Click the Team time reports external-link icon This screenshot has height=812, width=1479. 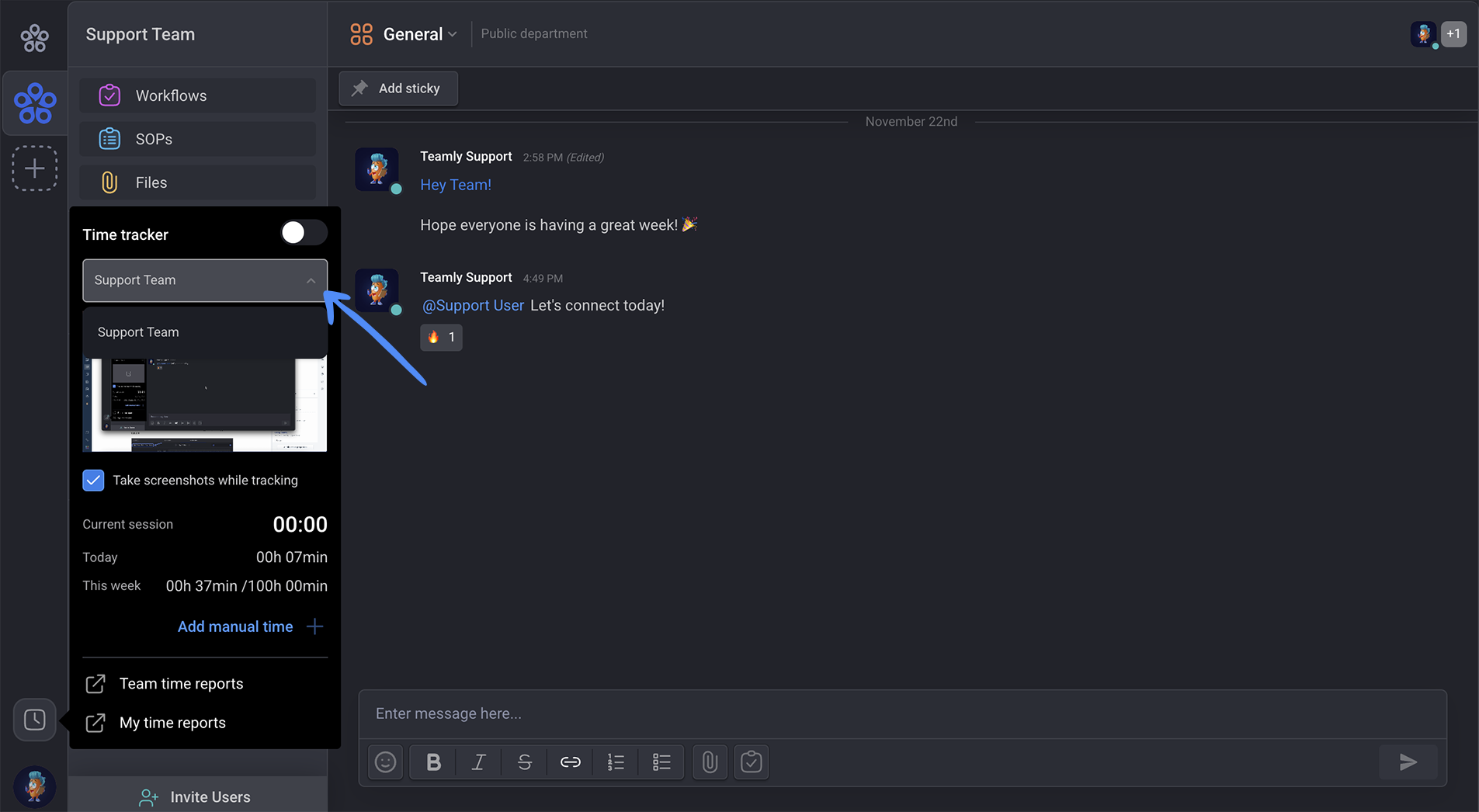[95, 684]
